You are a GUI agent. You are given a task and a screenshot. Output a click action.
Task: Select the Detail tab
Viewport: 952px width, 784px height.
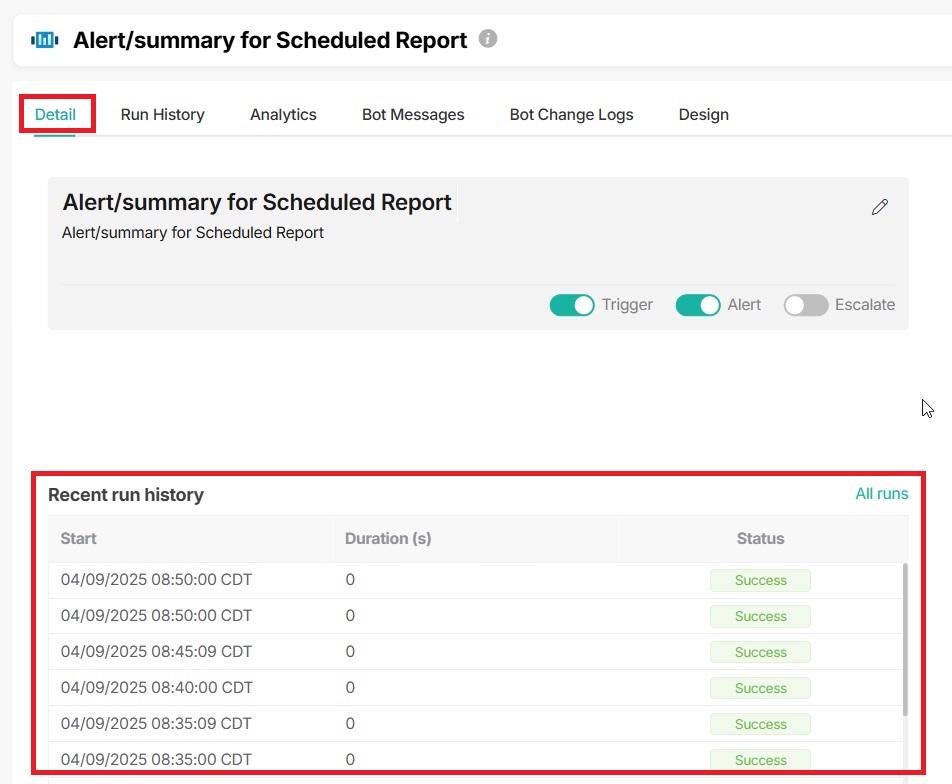tap(55, 114)
